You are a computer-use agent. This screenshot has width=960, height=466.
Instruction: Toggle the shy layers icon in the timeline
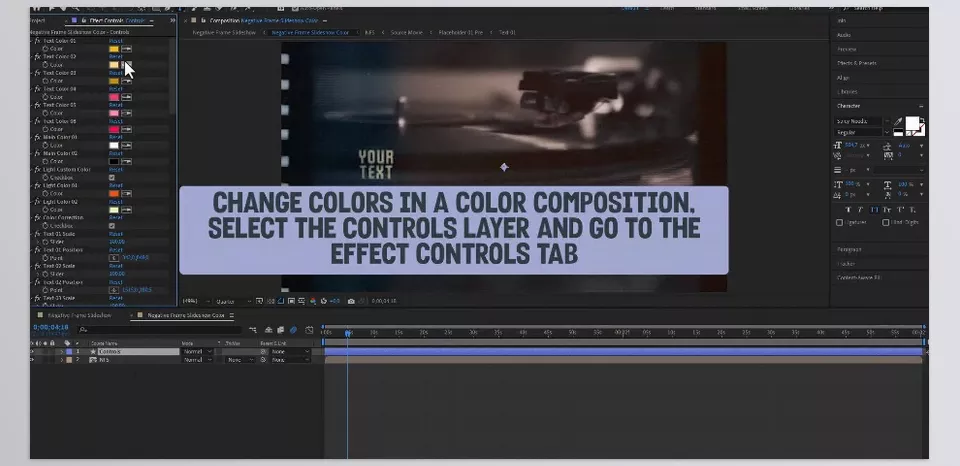268,330
